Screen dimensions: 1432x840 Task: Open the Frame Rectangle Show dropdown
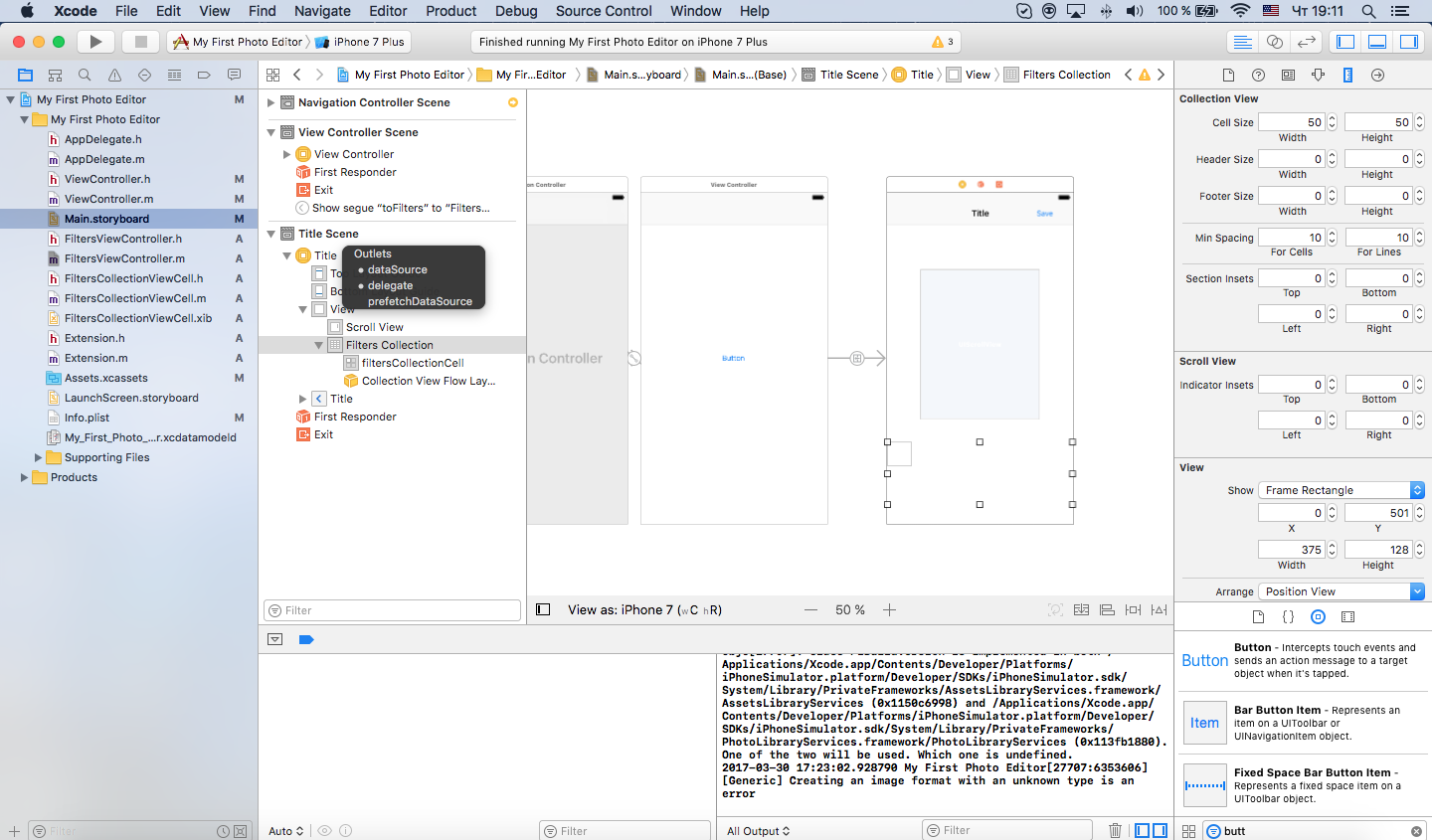[x=1342, y=490]
